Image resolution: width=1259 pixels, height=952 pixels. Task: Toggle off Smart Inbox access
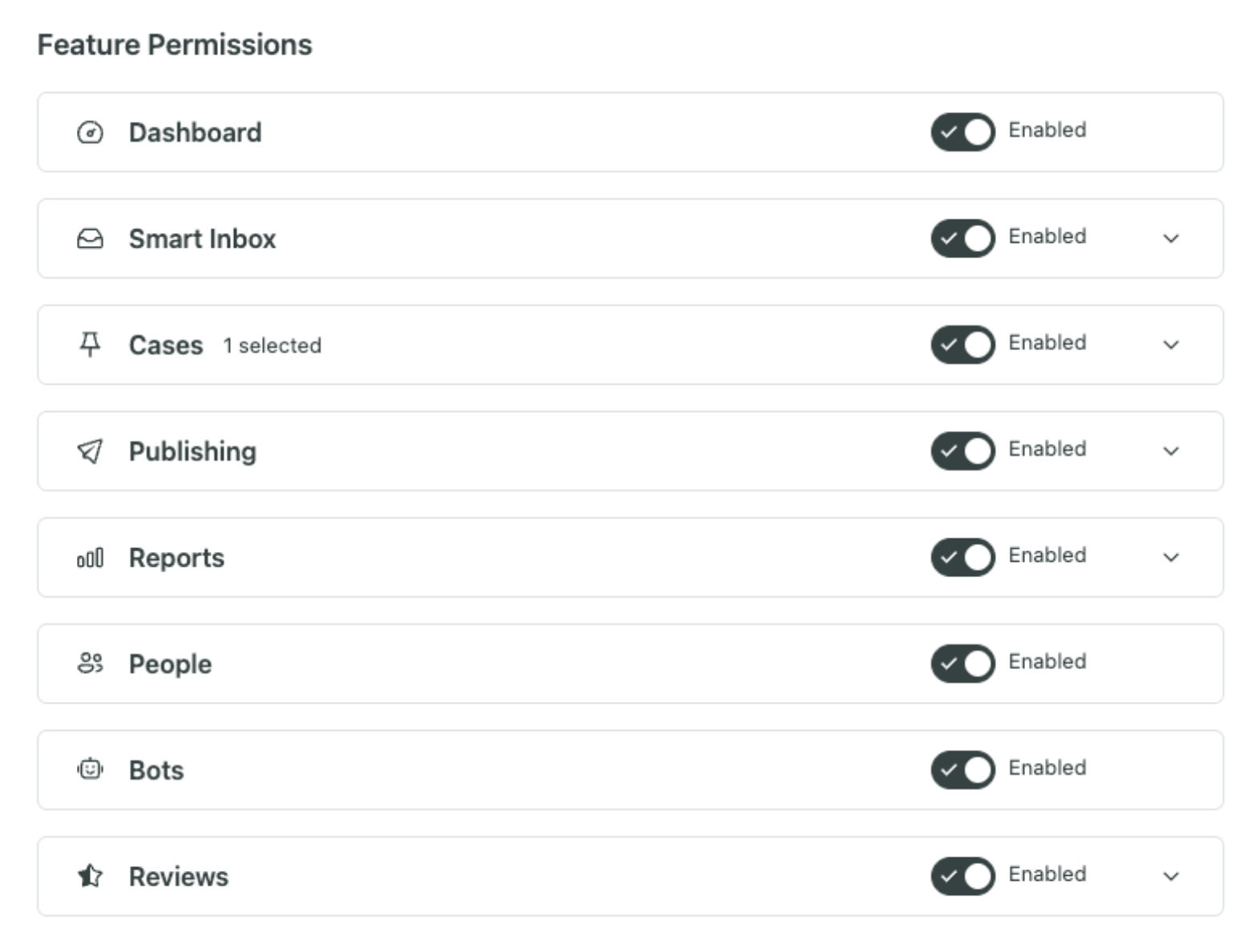point(962,238)
